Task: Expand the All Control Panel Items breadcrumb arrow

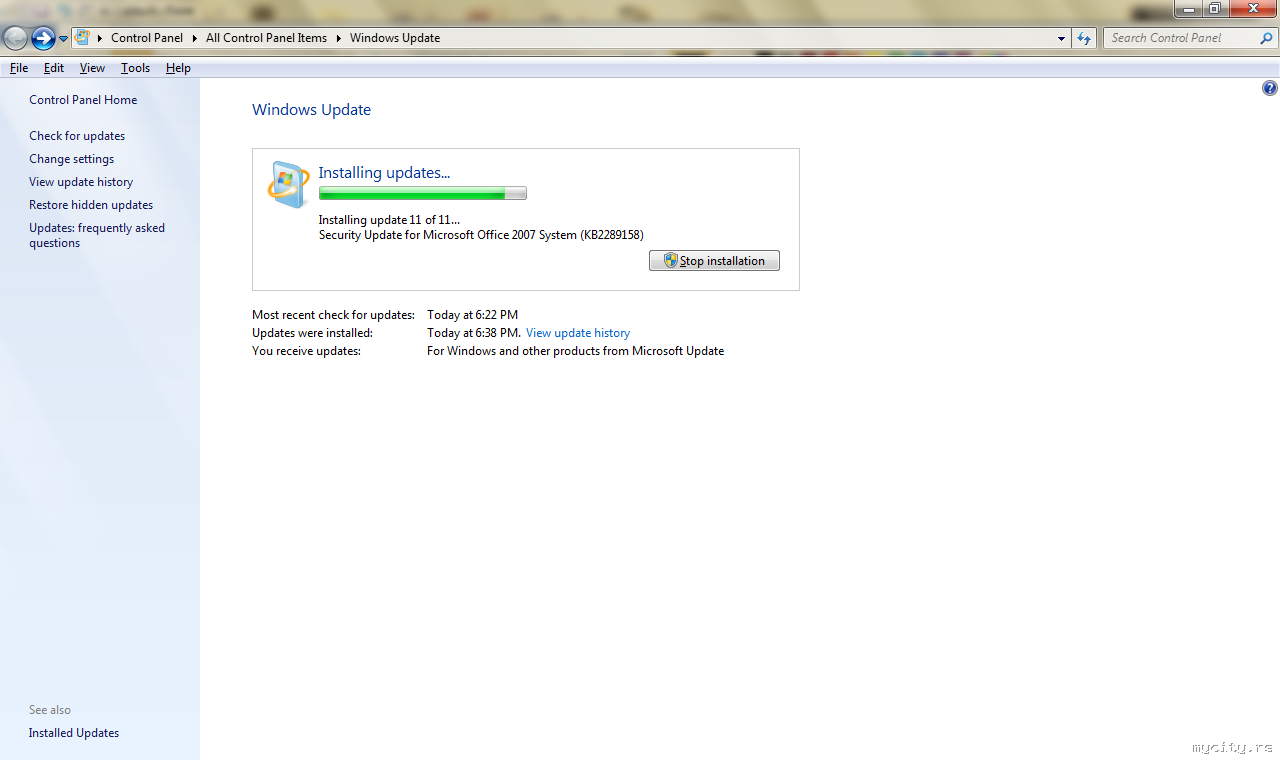Action: (x=338, y=38)
